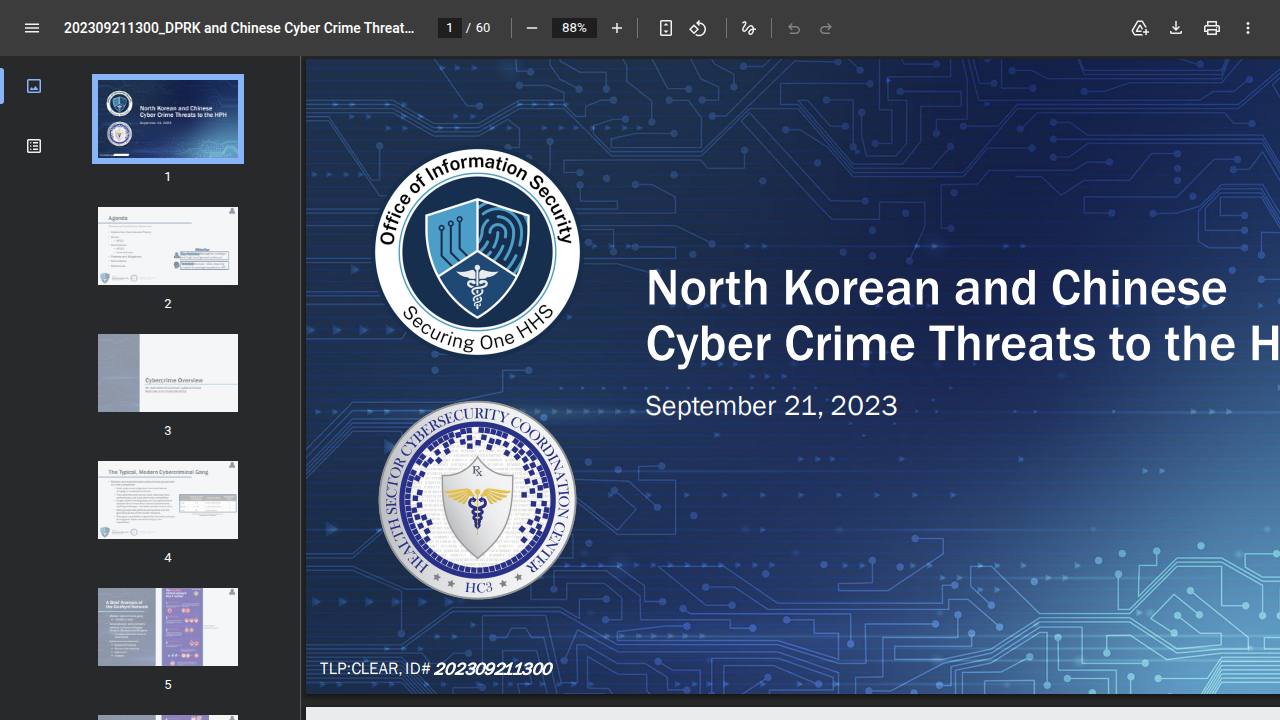Print the document
Screen dimensions: 1280x720
coord(1212,28)
